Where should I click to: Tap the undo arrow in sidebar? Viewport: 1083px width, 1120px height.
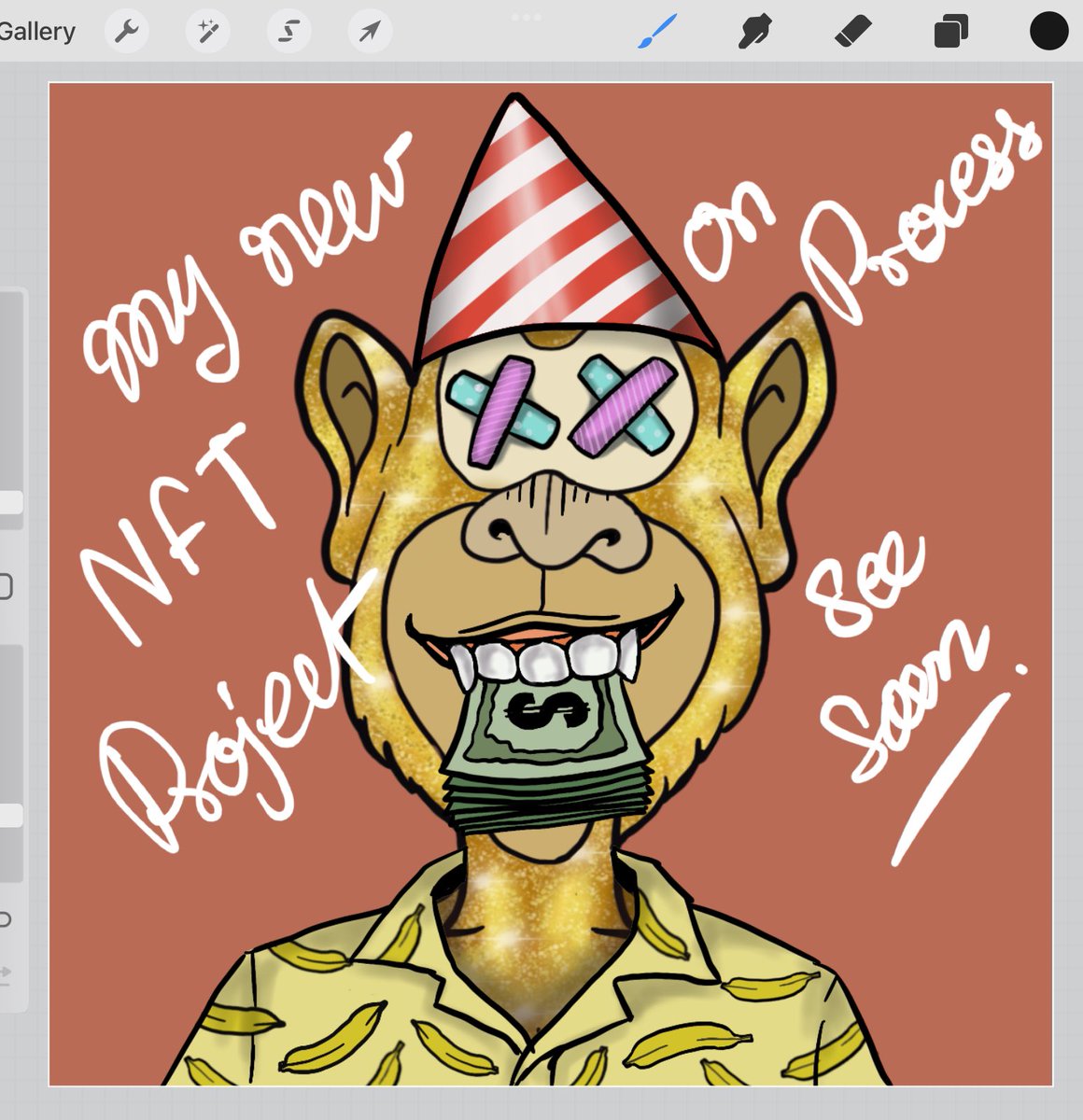coord(5,919)
